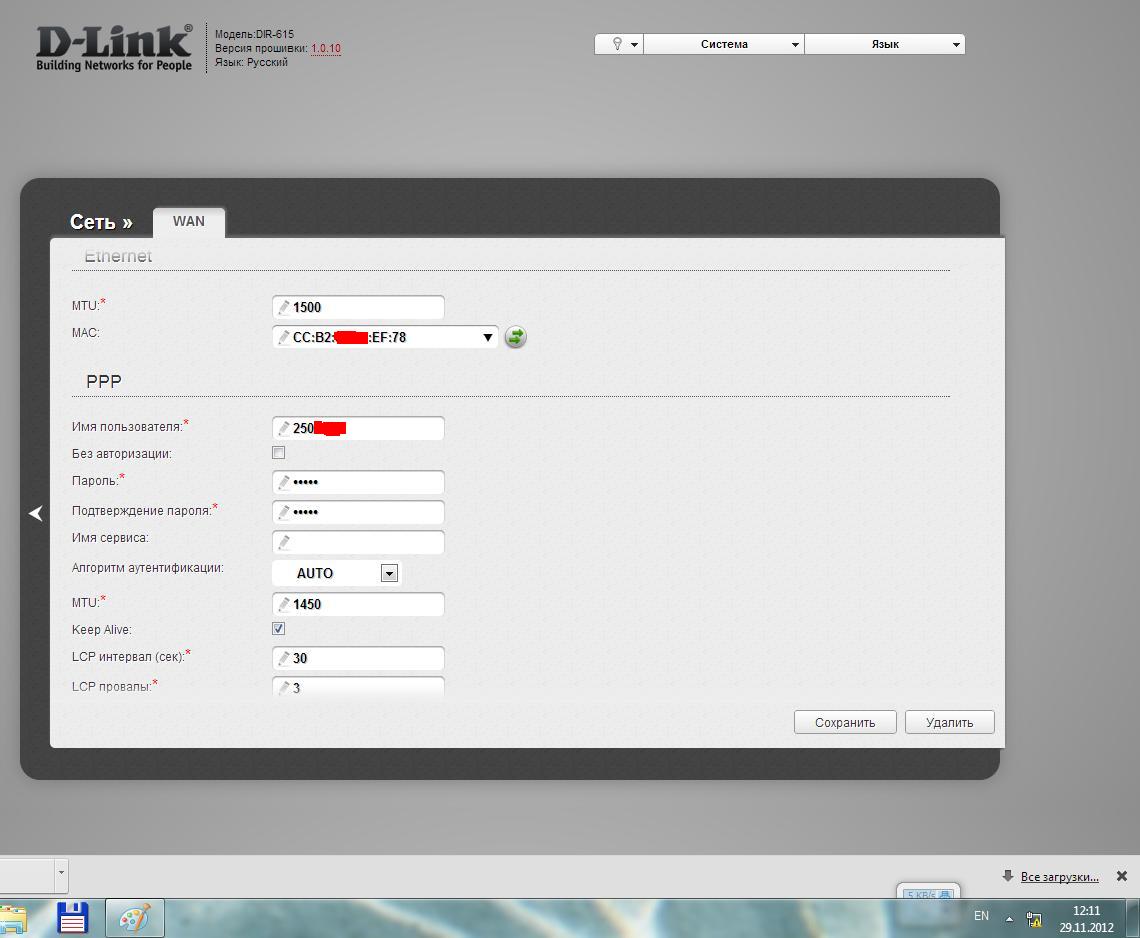
Task: Open the Все загрузки link
Action: (1059, 877)
